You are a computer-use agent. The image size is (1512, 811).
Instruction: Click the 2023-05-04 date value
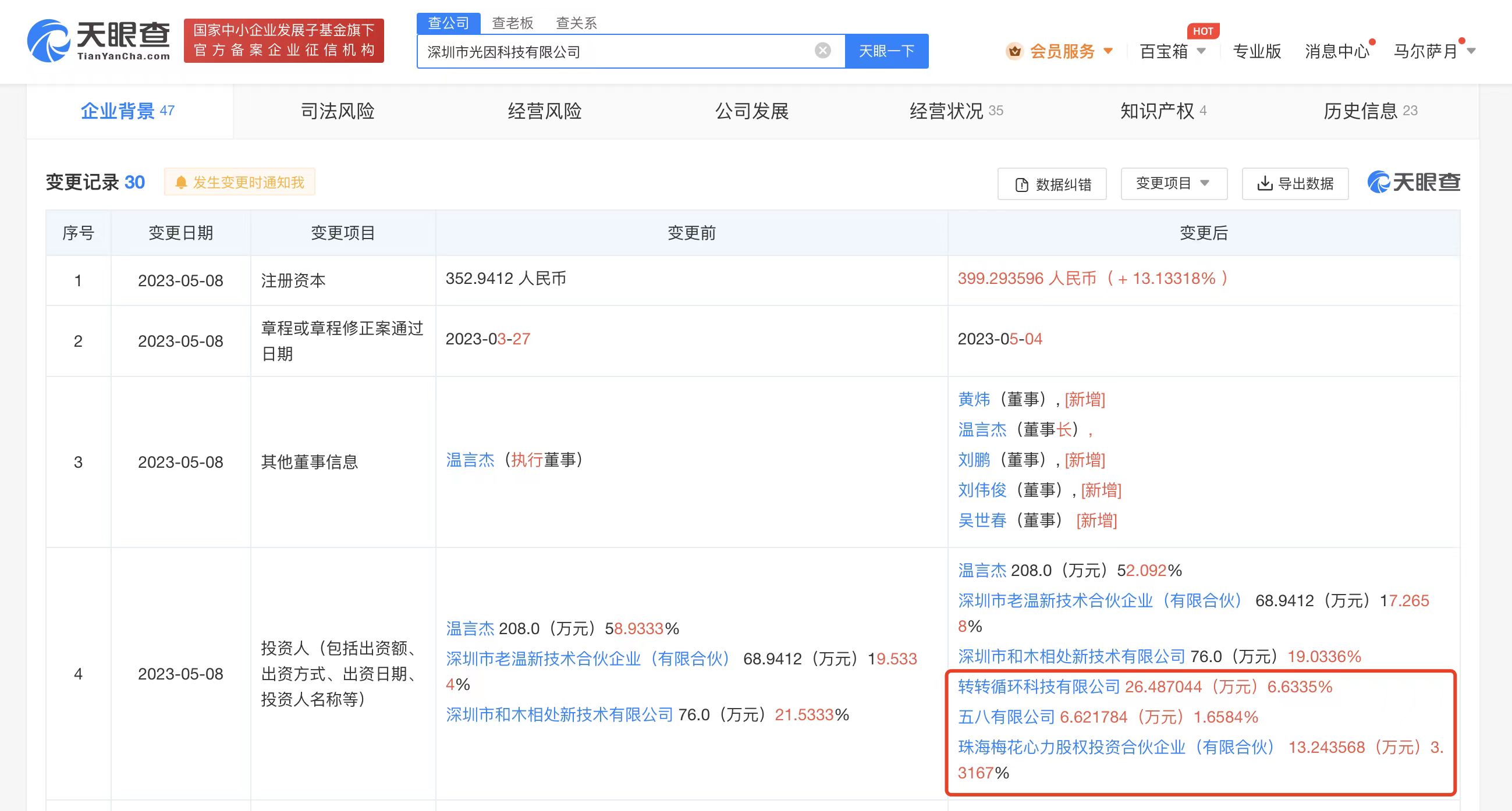(x=1000, y=339)
